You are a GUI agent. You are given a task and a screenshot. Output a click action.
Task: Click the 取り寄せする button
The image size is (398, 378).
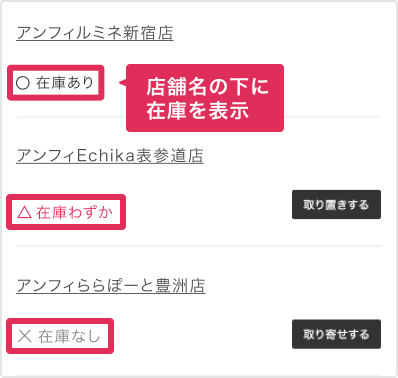point(336,334)
